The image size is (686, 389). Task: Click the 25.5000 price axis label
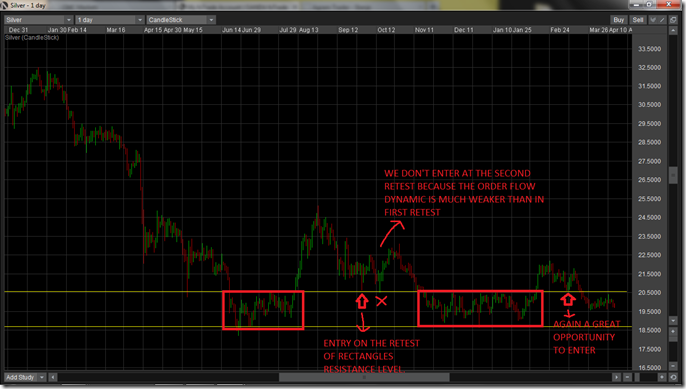[x=649, y=199]
